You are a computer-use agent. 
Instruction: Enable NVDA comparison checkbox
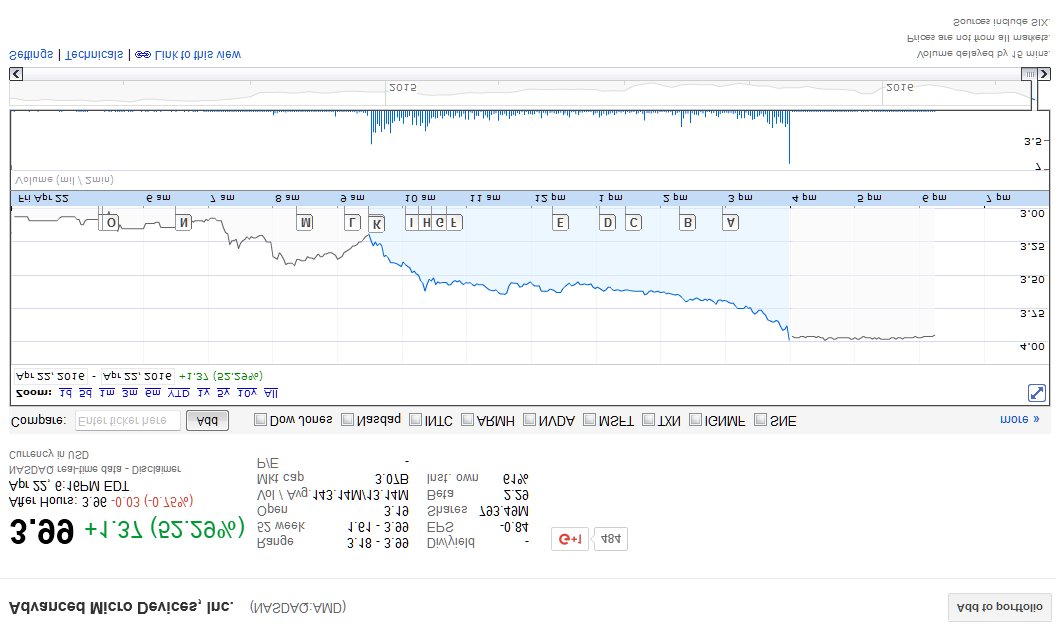point(529,420)
